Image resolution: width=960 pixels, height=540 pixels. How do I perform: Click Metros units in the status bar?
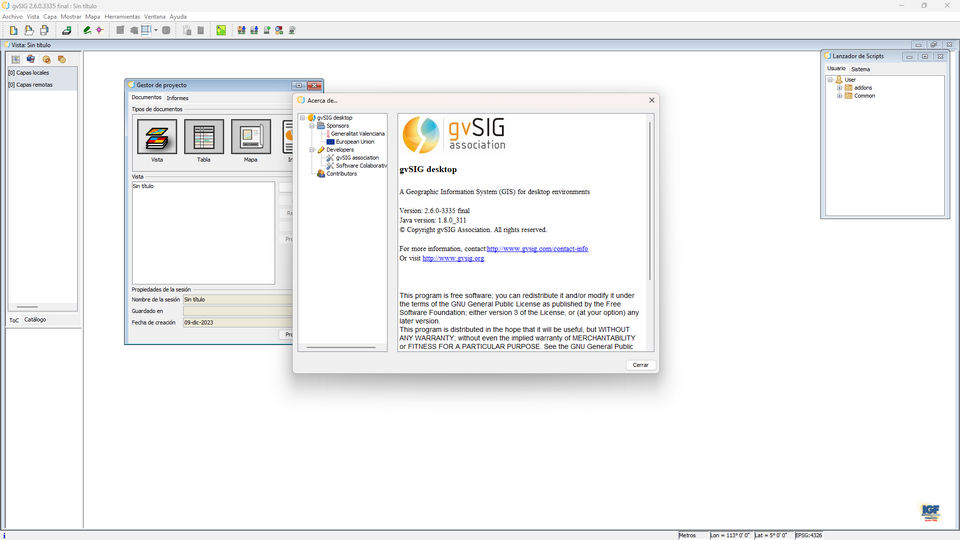[x=688, y=535]
